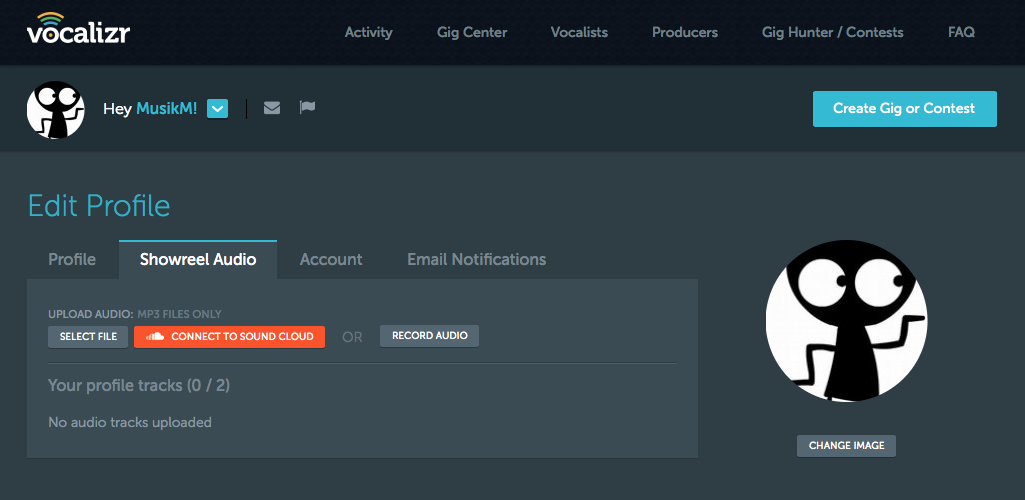Click the Select File button

(88, 337)
